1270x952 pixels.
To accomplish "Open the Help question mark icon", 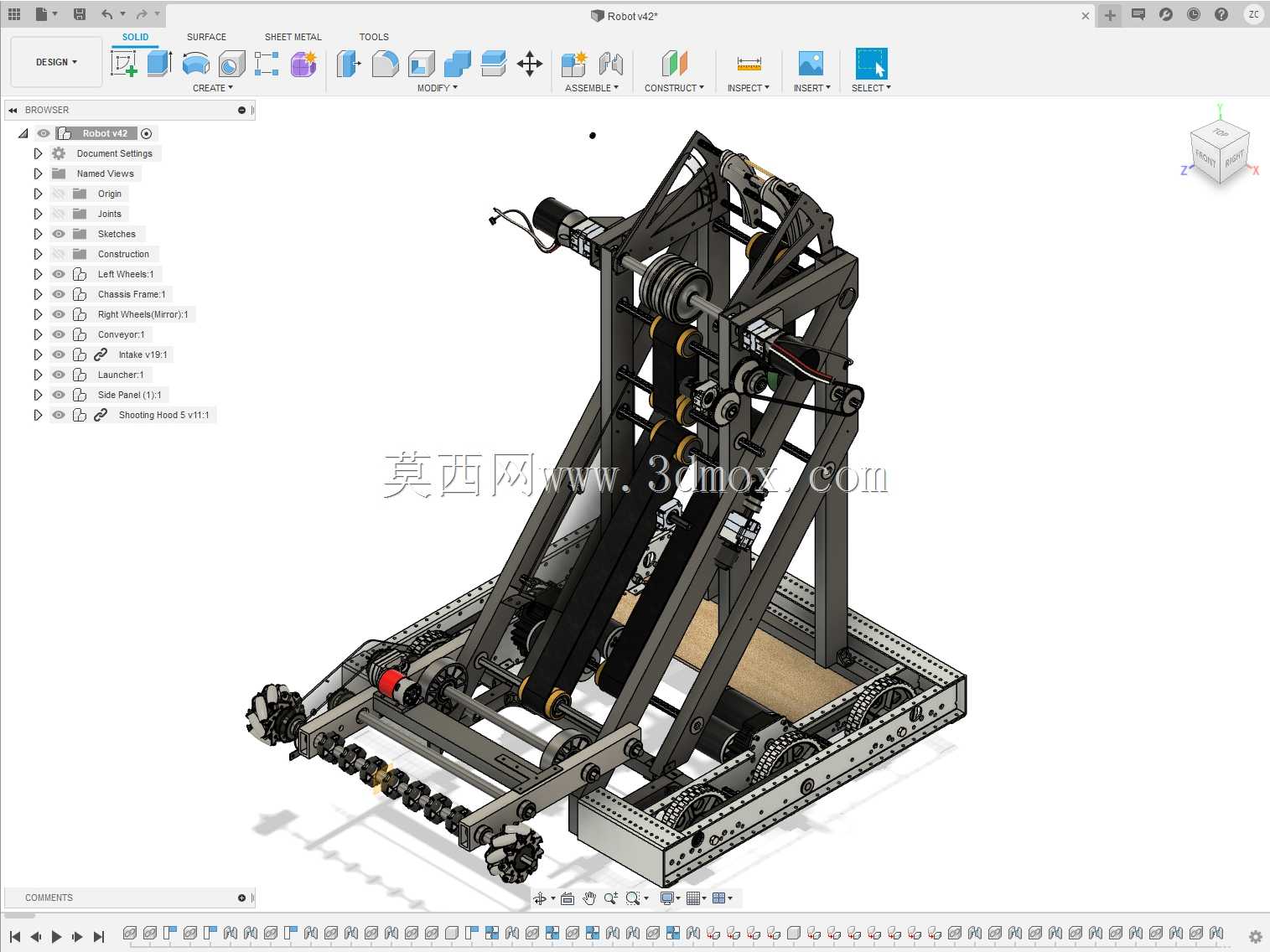I will [x=1221, y=14].
